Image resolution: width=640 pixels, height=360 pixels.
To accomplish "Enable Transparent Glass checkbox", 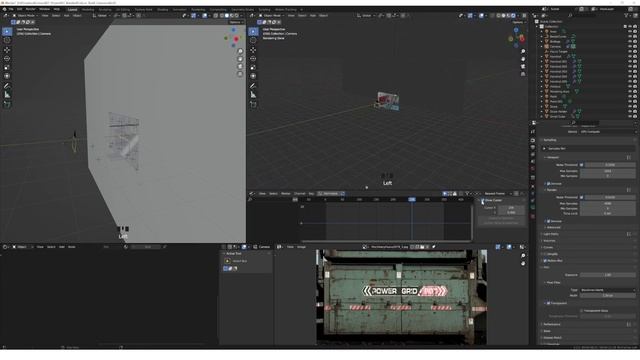I will pyautogui.click(x=582, y=311).
